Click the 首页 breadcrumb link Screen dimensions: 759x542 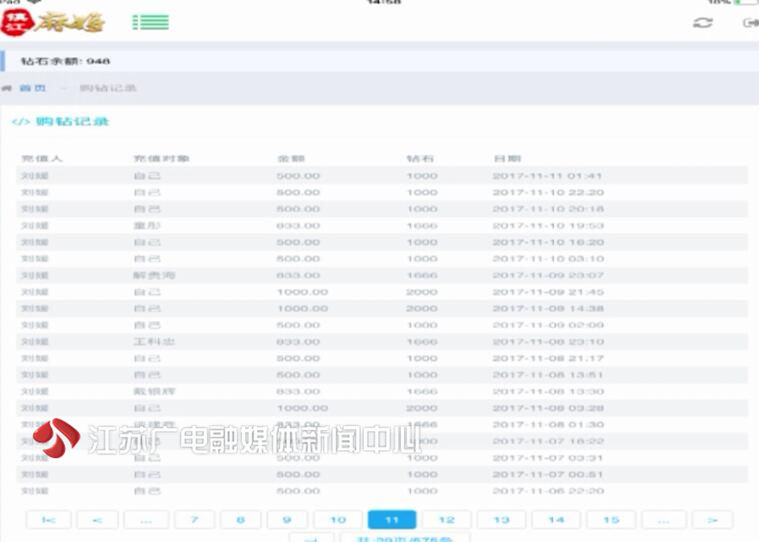[x=33, y=88]
